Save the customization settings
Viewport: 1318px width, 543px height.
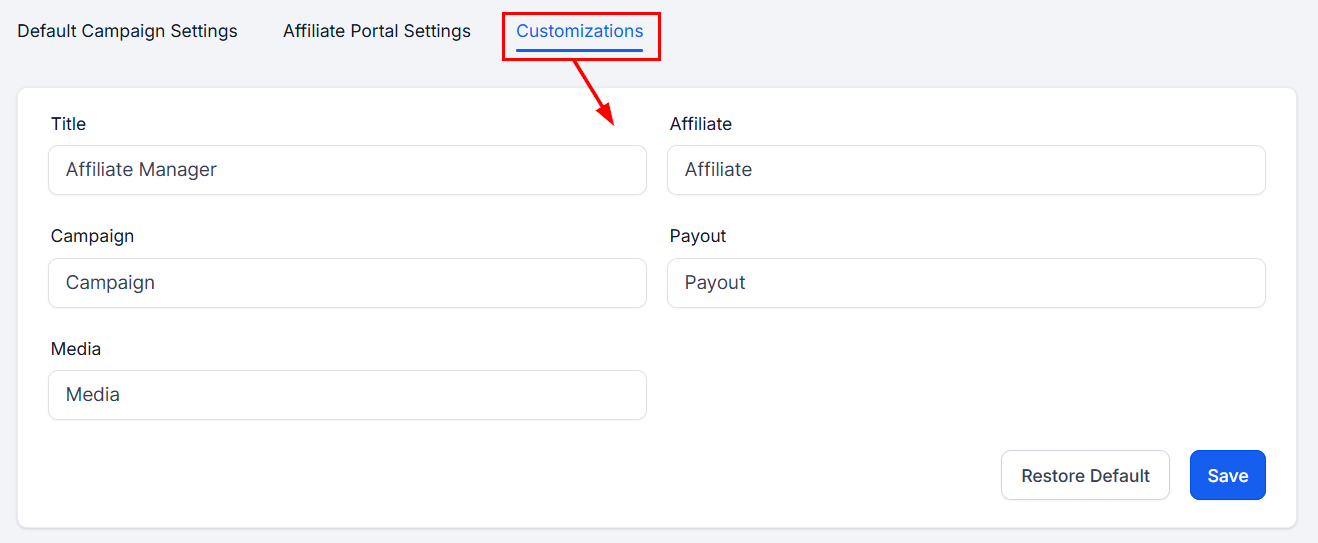point(1227,475)
